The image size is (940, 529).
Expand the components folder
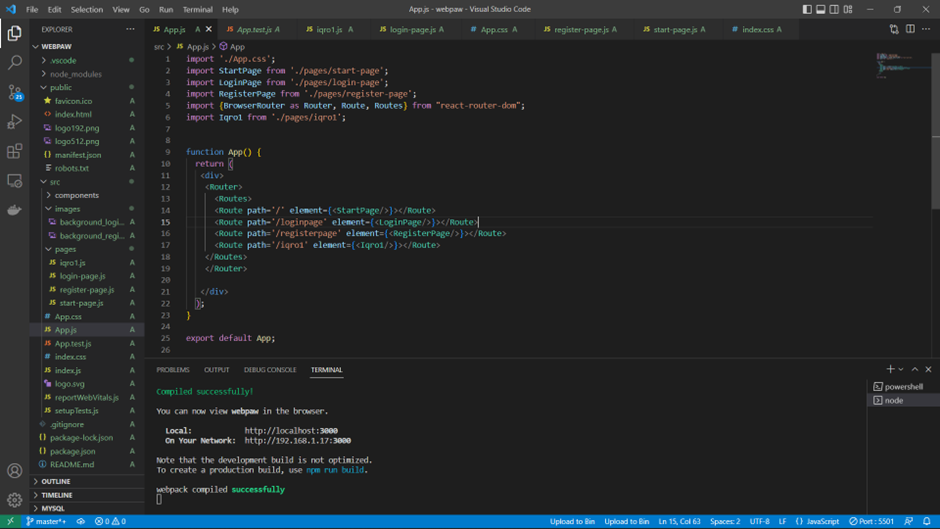point(87,196)
